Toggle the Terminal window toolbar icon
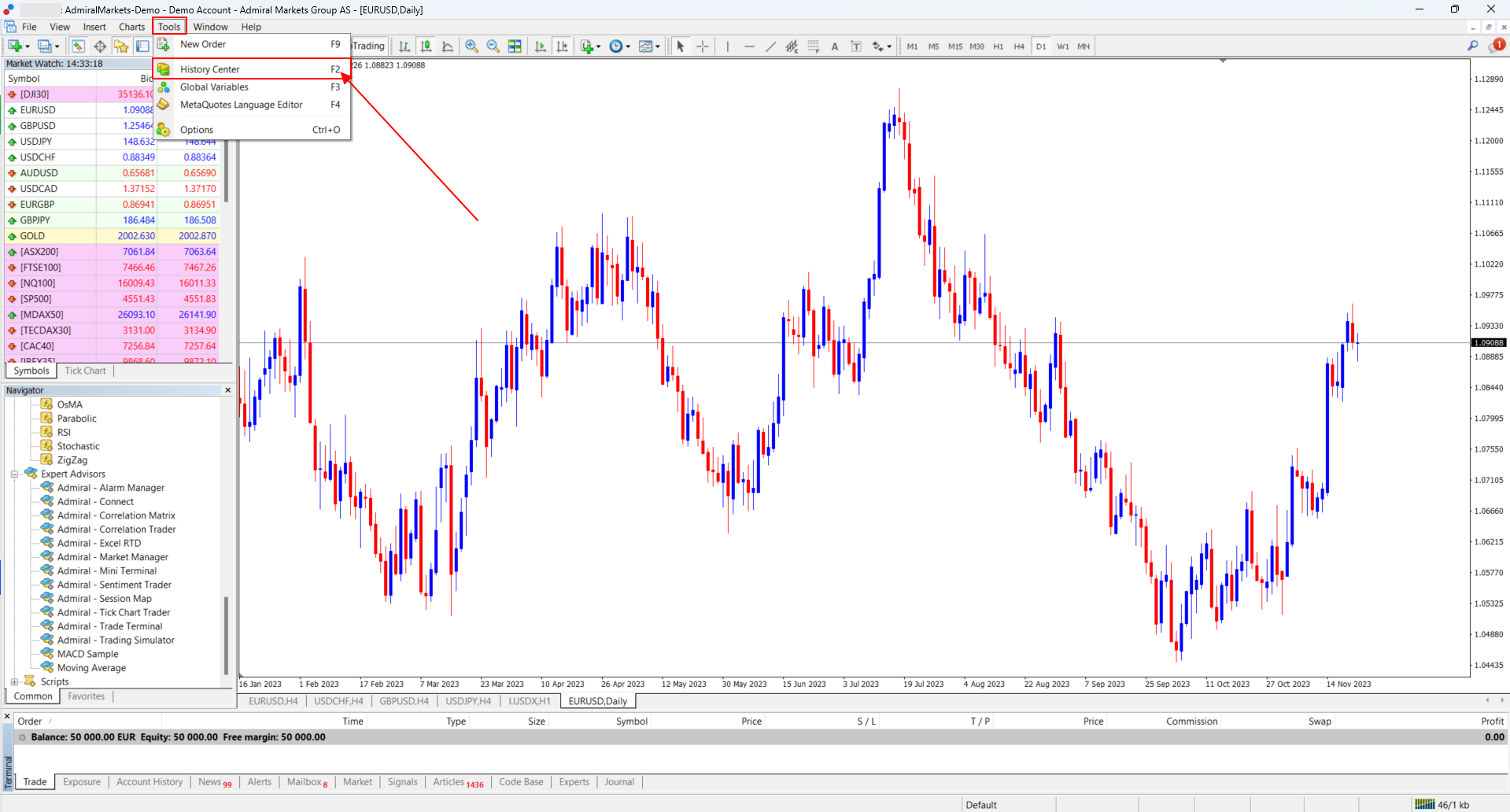Screen dimensions: 1510x812 click(142, 46)
